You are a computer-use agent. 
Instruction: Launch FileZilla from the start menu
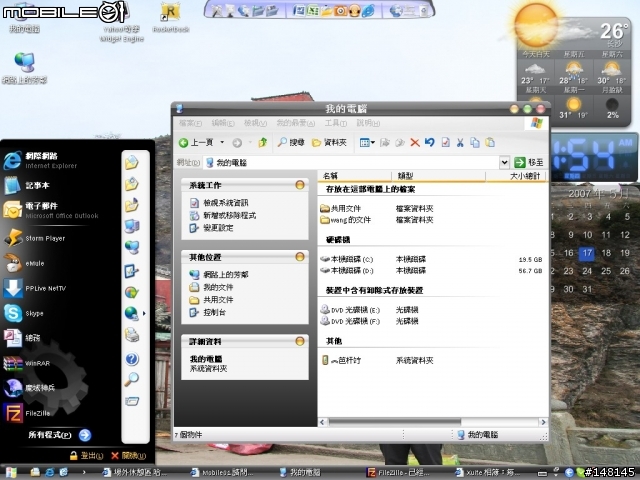(x=27, y=413)
